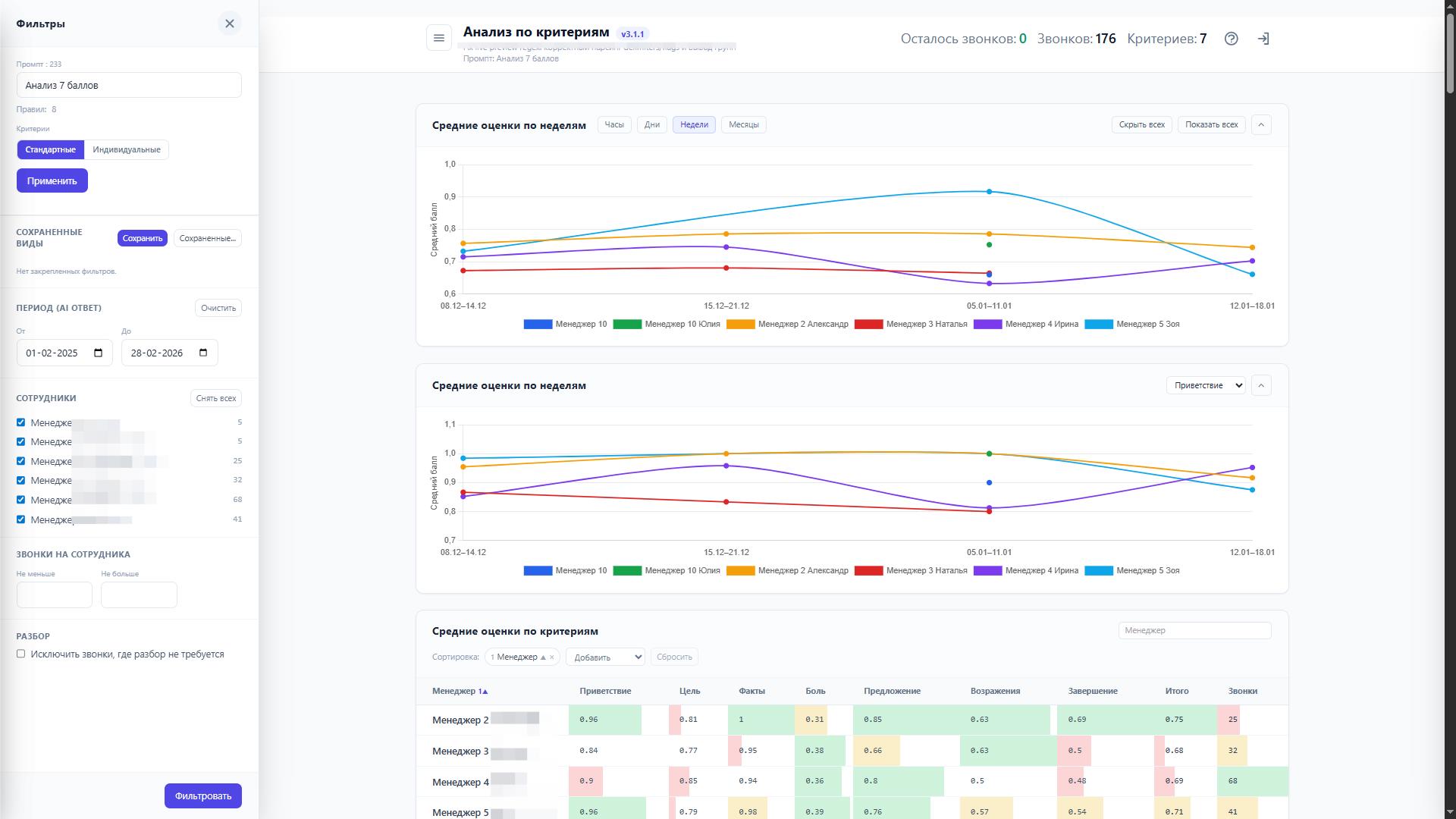Collapse the first chart with chevron button
Screen dimensions: 1456x819
(x=1261, y=124)
